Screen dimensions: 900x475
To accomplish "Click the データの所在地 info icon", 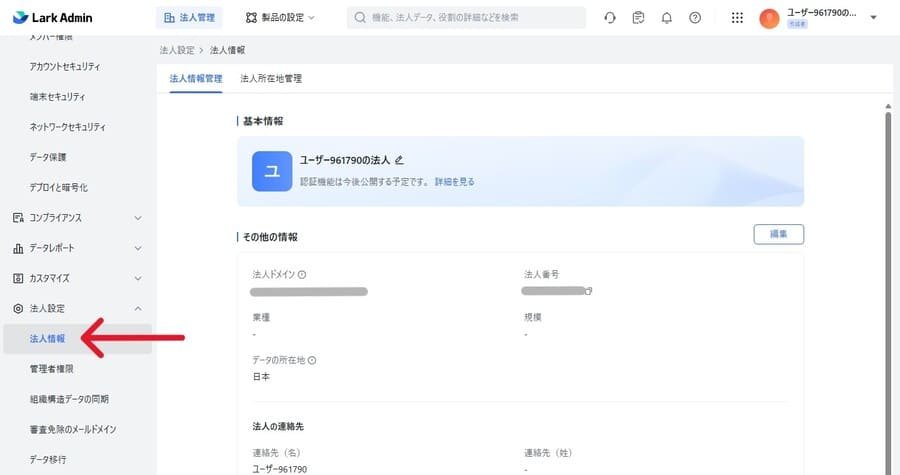I will pos(312,360).
